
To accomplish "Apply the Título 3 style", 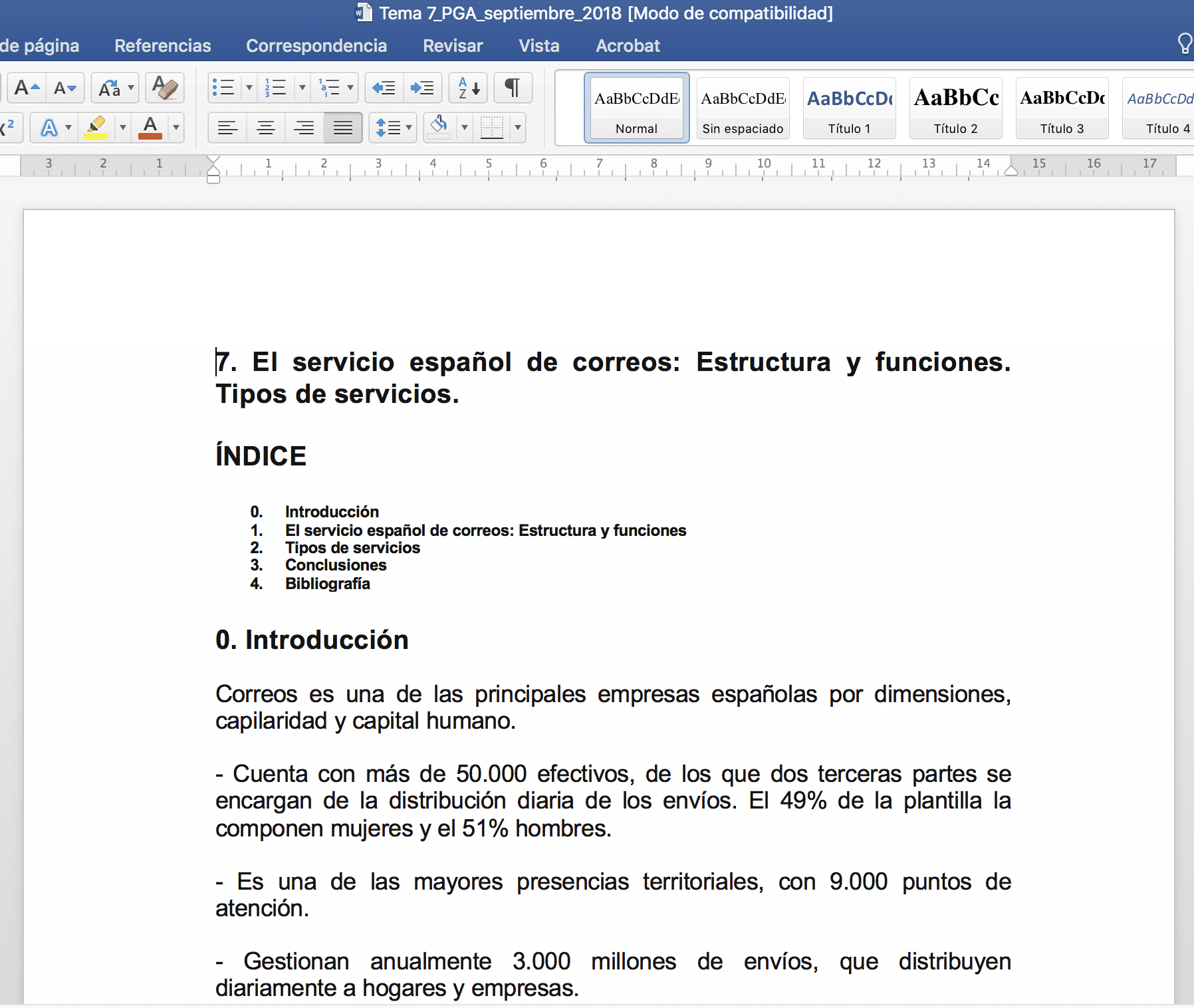I will click(1062, 108).
